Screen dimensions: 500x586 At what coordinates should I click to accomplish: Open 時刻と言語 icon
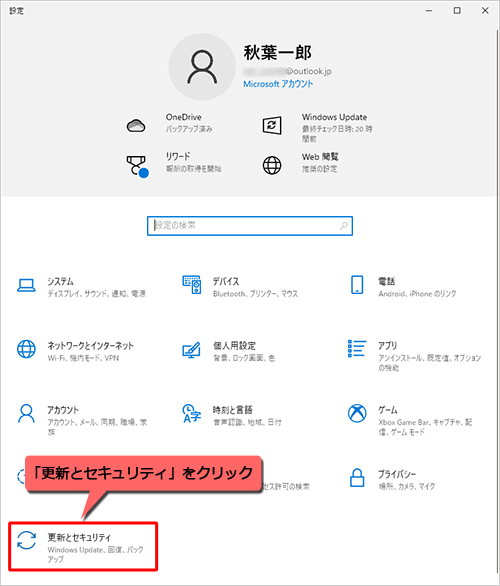[192, 413]
